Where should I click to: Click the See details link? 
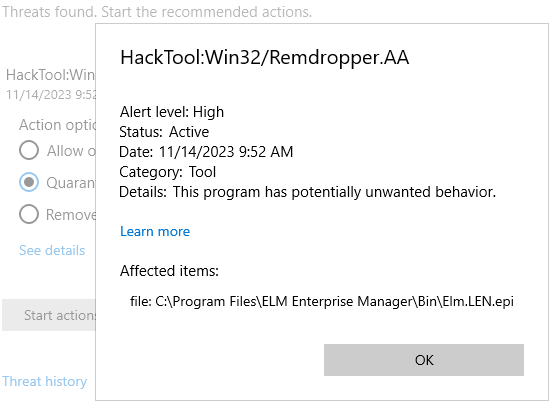[52, 250]
